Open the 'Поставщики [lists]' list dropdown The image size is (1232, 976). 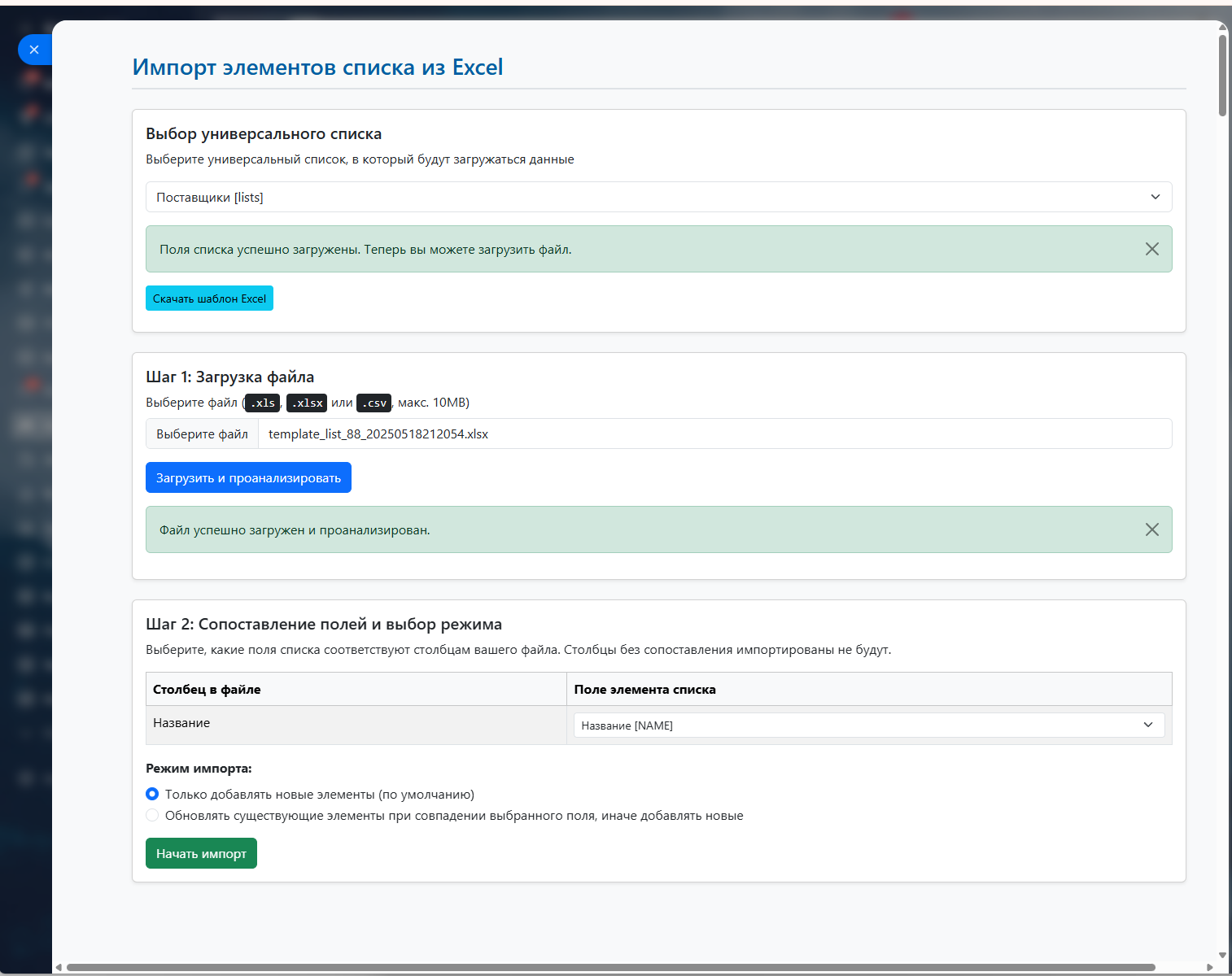tap(658, 197)
